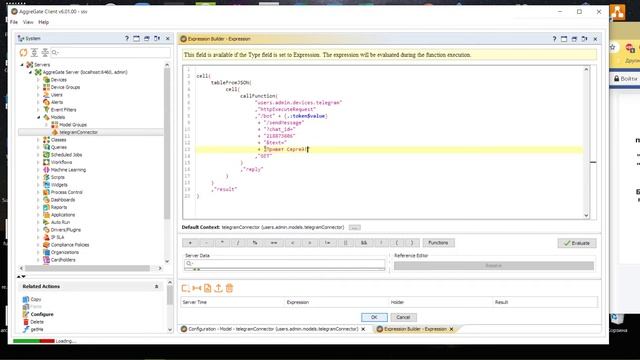
Task: Insert the != operator
Action: coord(327,243)
